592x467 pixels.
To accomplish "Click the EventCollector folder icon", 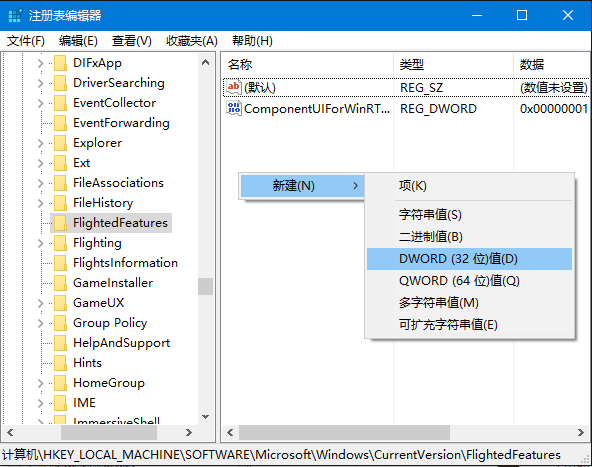I will pos(60,103).
